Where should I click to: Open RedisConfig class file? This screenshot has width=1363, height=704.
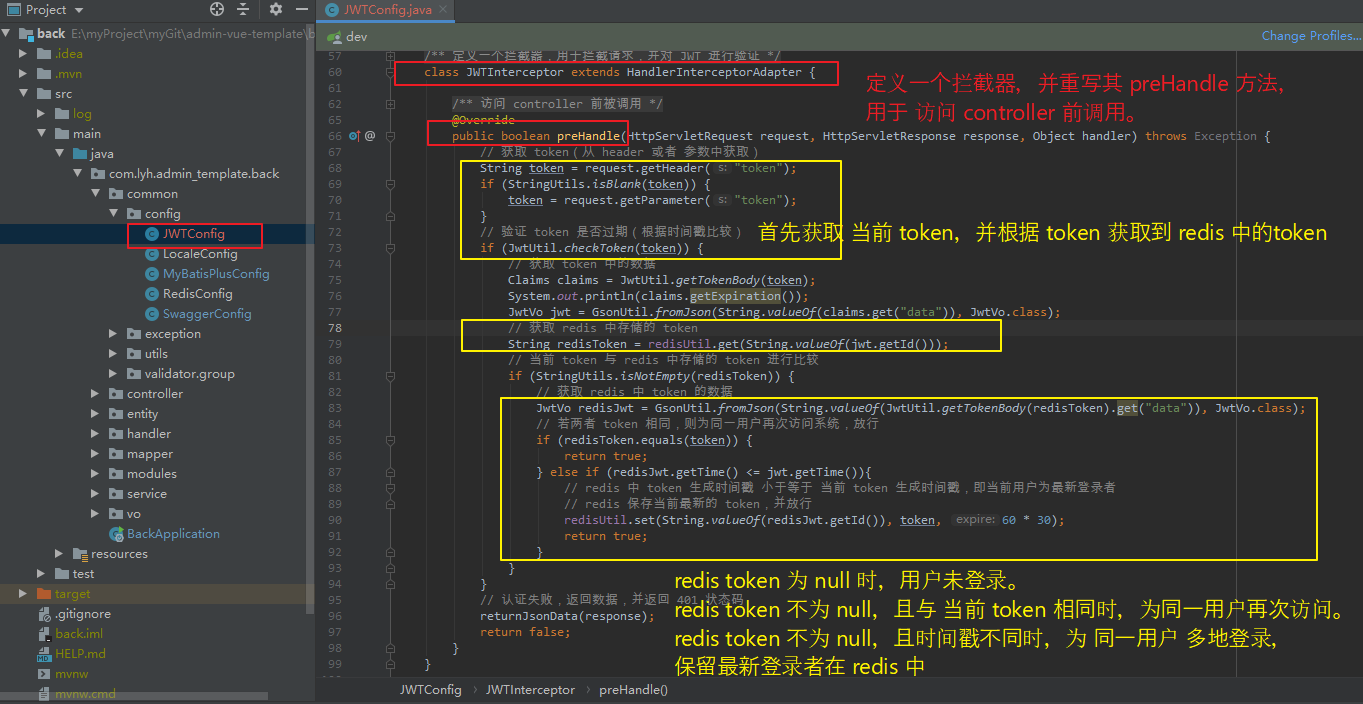point(197,293)
